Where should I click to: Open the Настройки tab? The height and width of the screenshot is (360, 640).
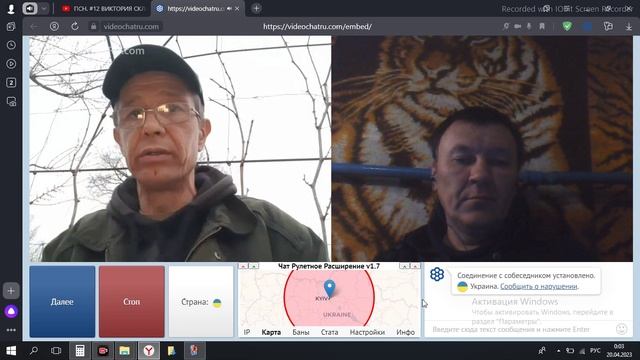367,332
